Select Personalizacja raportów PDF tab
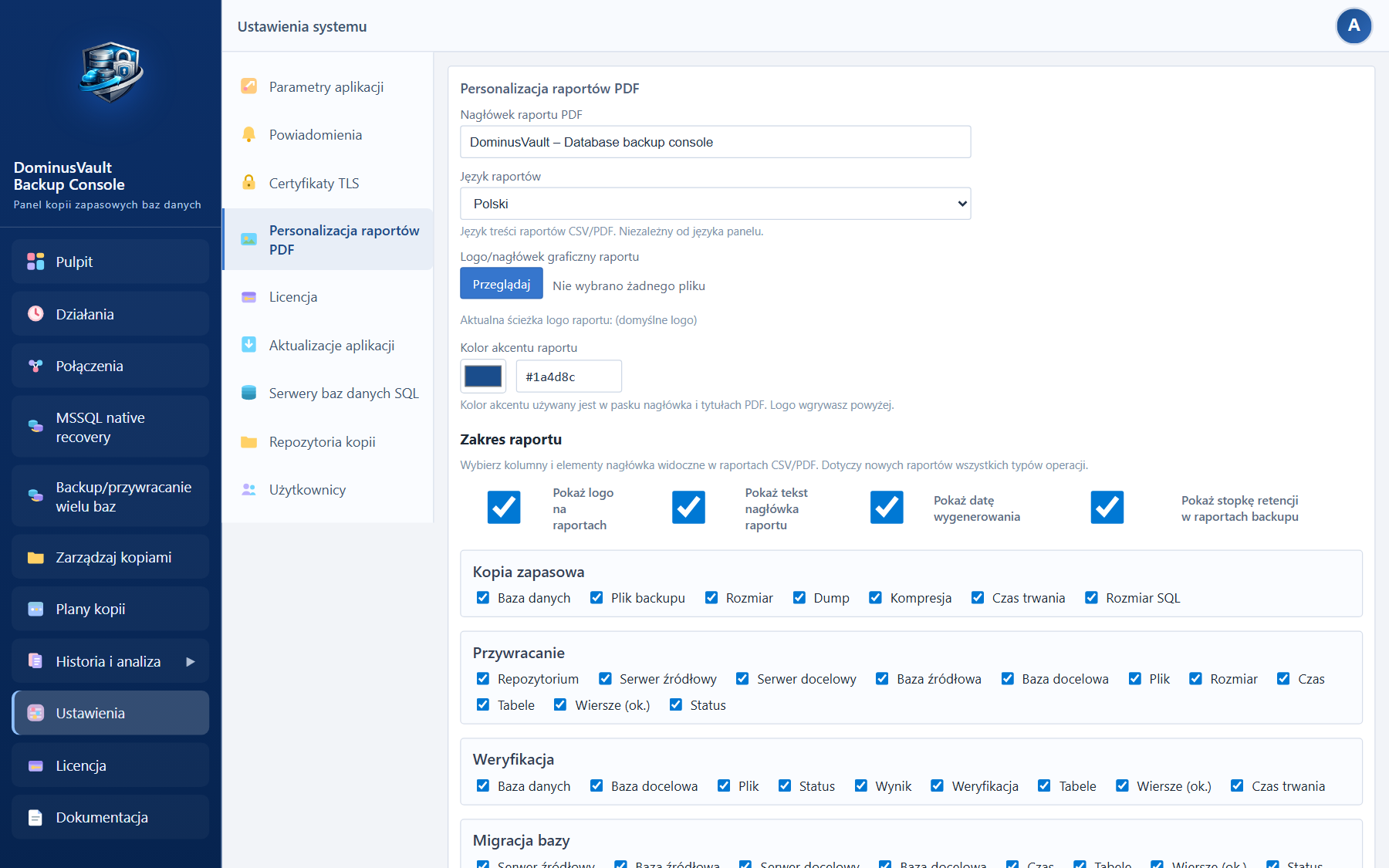This screenshot has width=1389, height=868. click(327, 239)
